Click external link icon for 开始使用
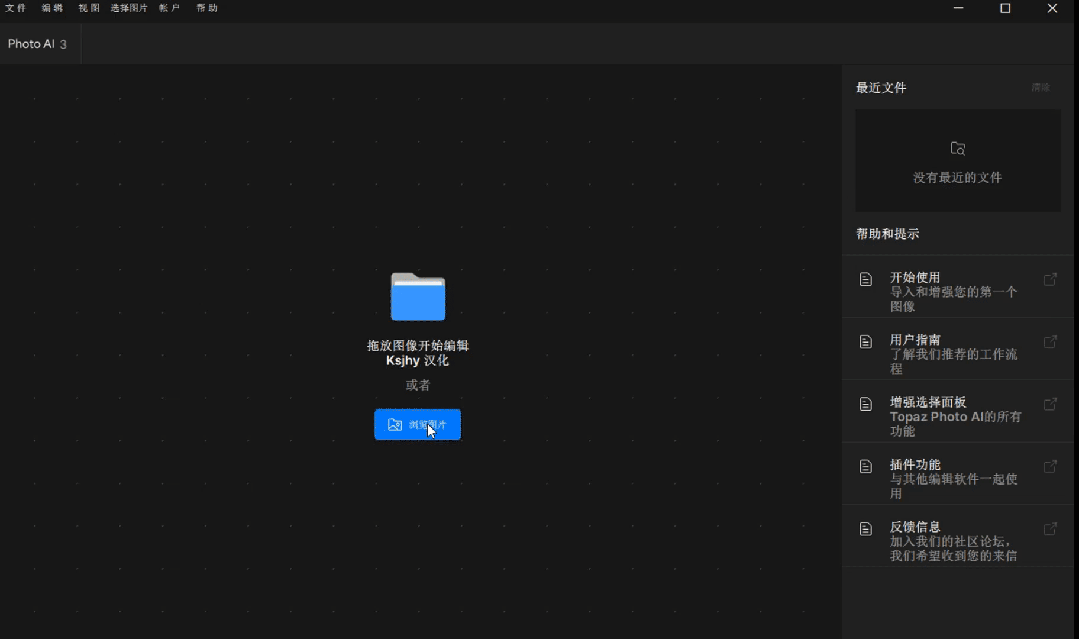 [x=1050, y=279]
